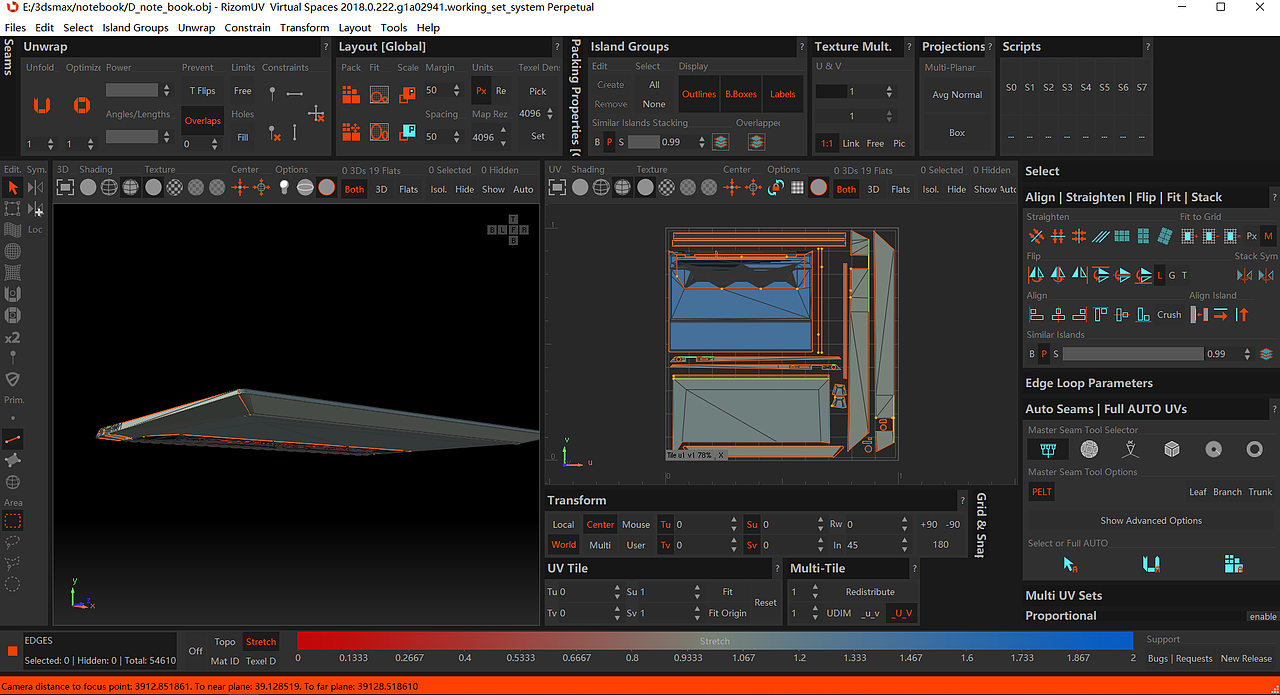The image size is (1280, 695).
Task: Toggle Outlines display in Island Groups
Action: pyautogui.click(x=699, y=94)
